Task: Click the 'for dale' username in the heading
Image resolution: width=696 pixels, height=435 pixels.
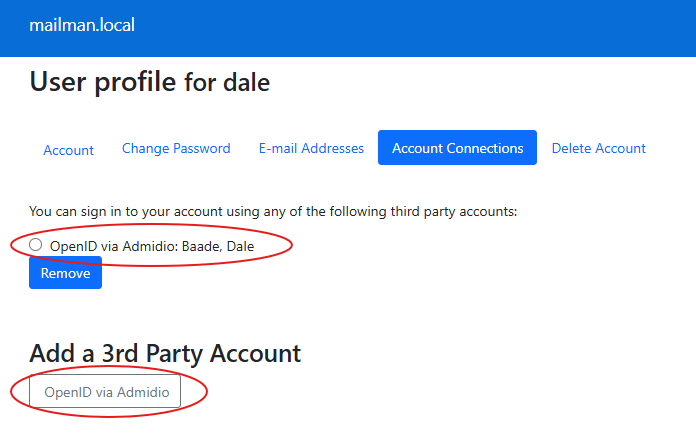Action: [x=227, y=83]
